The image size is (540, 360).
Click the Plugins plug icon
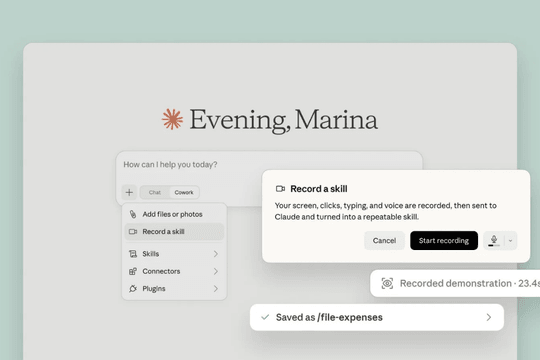[133, 288]
